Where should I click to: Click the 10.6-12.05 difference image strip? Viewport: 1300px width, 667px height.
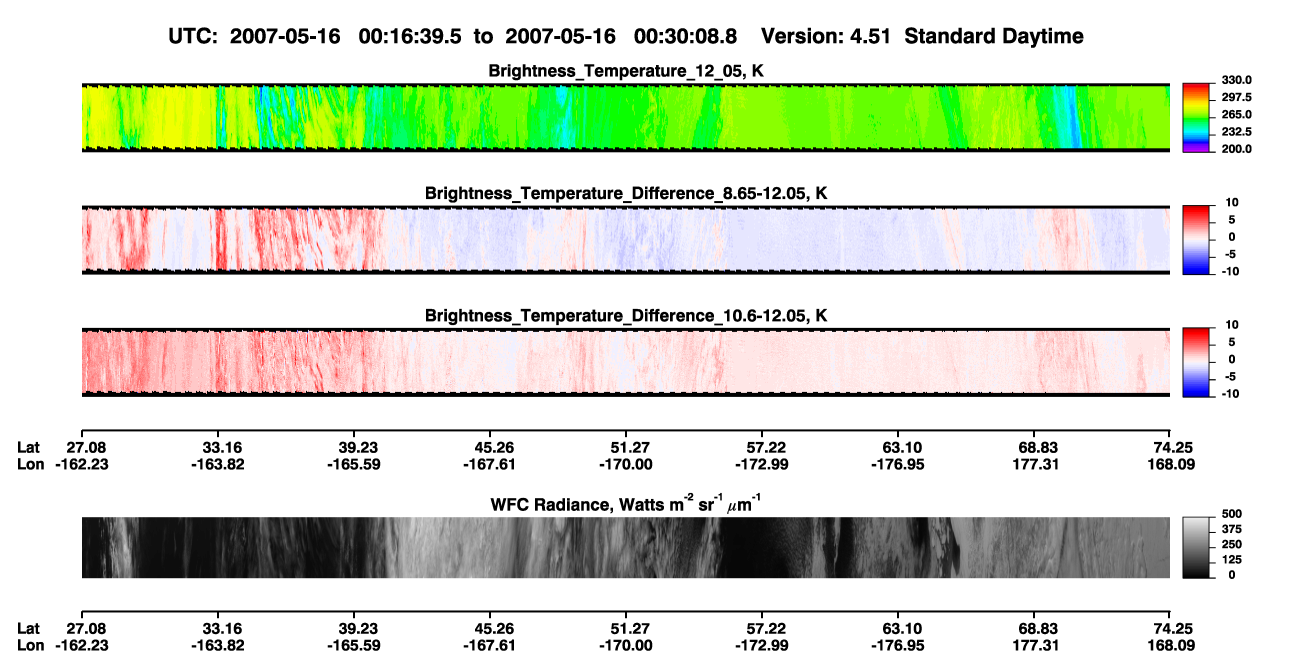pyautogui.click(x=626, y=362)
